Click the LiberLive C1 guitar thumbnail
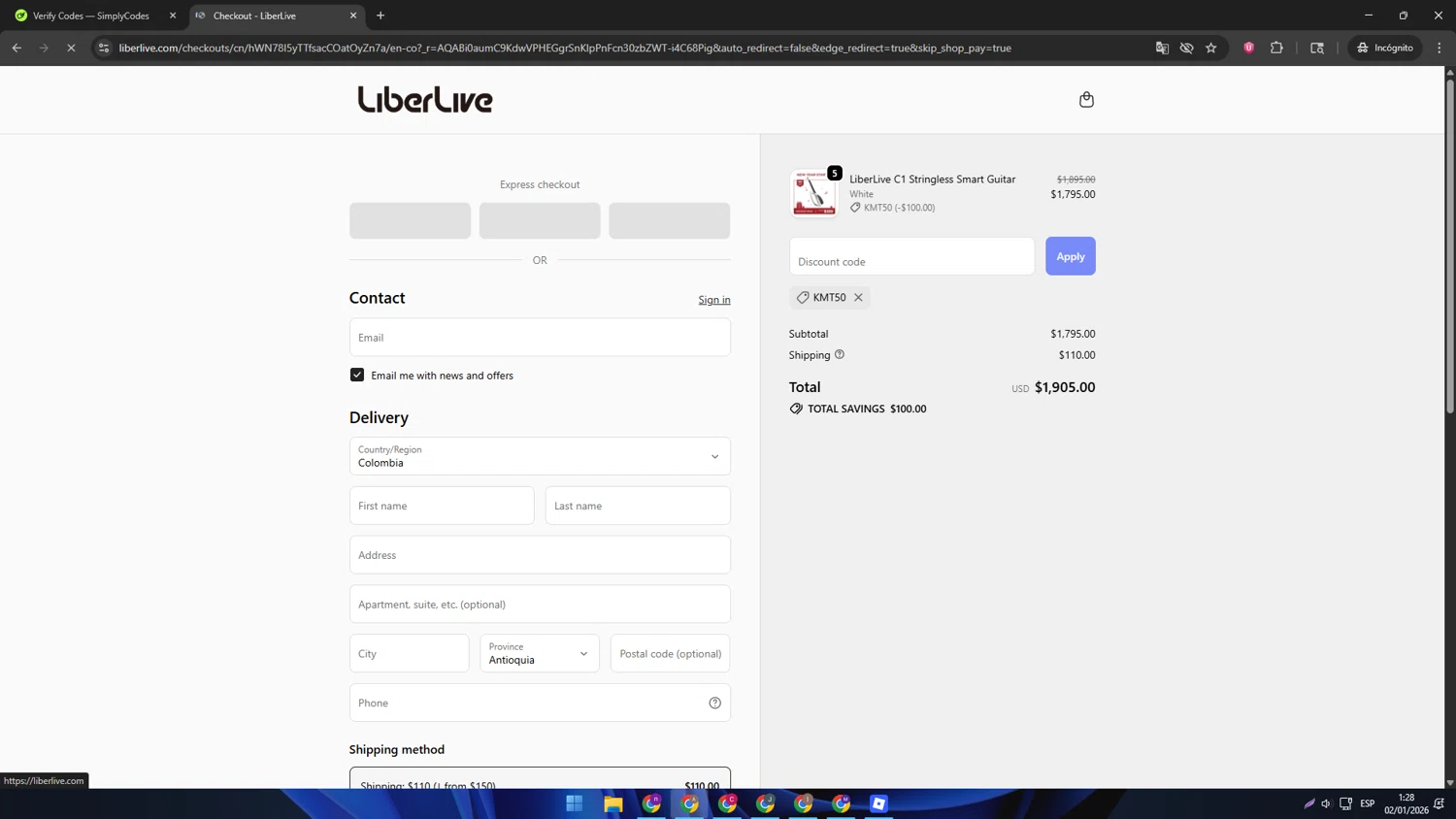Screen dimensions: 1456x819 [x=813, y=193]
